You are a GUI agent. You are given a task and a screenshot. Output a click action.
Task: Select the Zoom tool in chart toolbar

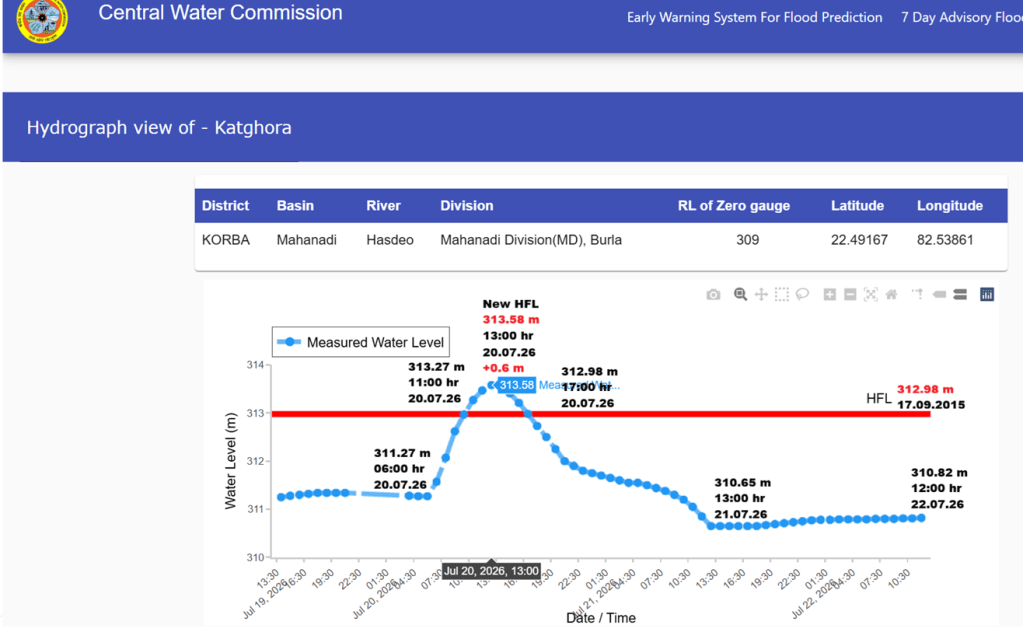[x=740, y=295]
